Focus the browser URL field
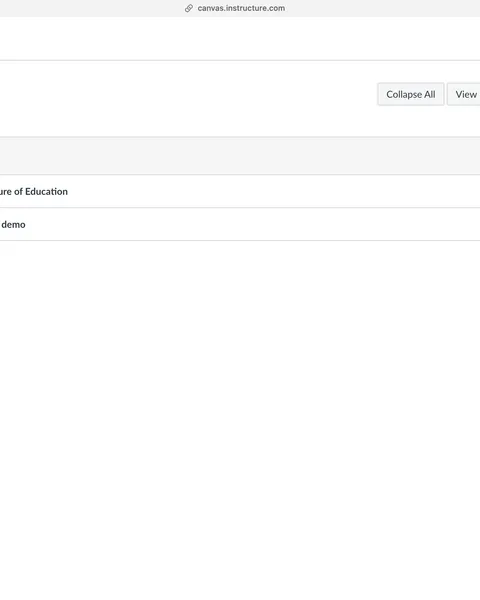 pos(240,8)
